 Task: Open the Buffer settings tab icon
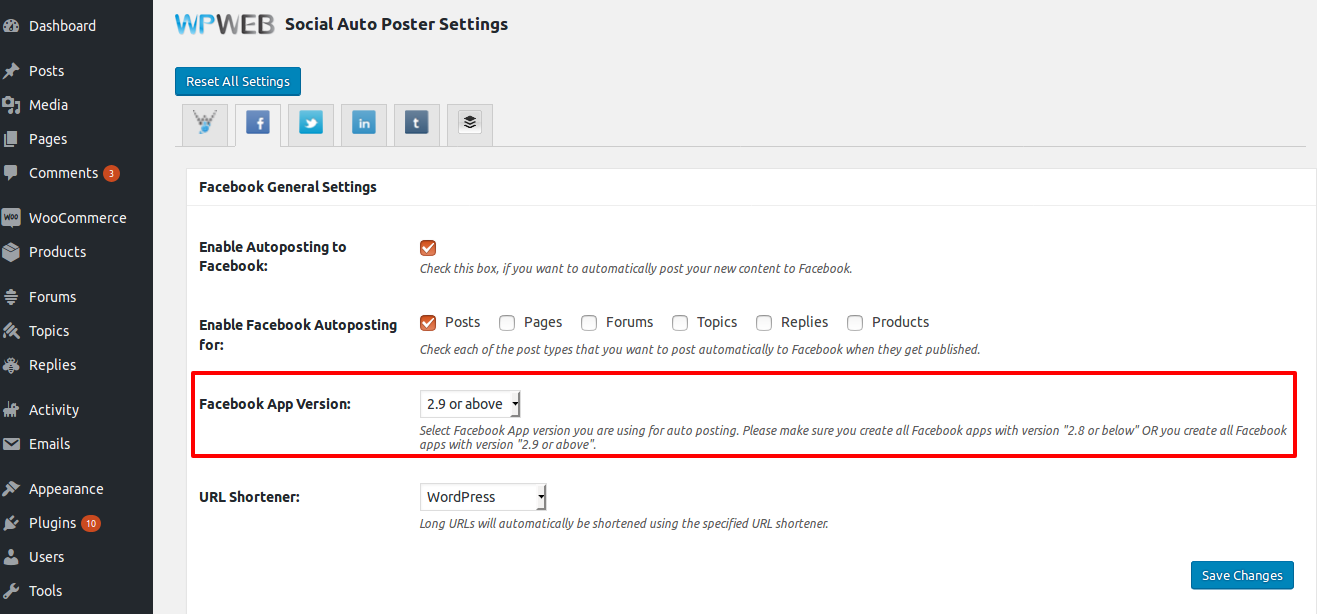(x=470, y=124)
